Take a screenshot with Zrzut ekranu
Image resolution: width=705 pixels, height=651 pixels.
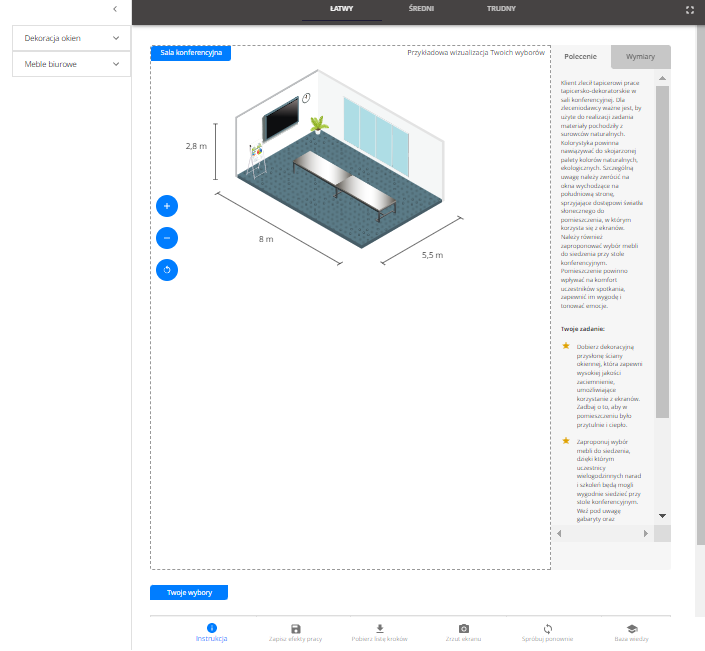coord(463,628)
